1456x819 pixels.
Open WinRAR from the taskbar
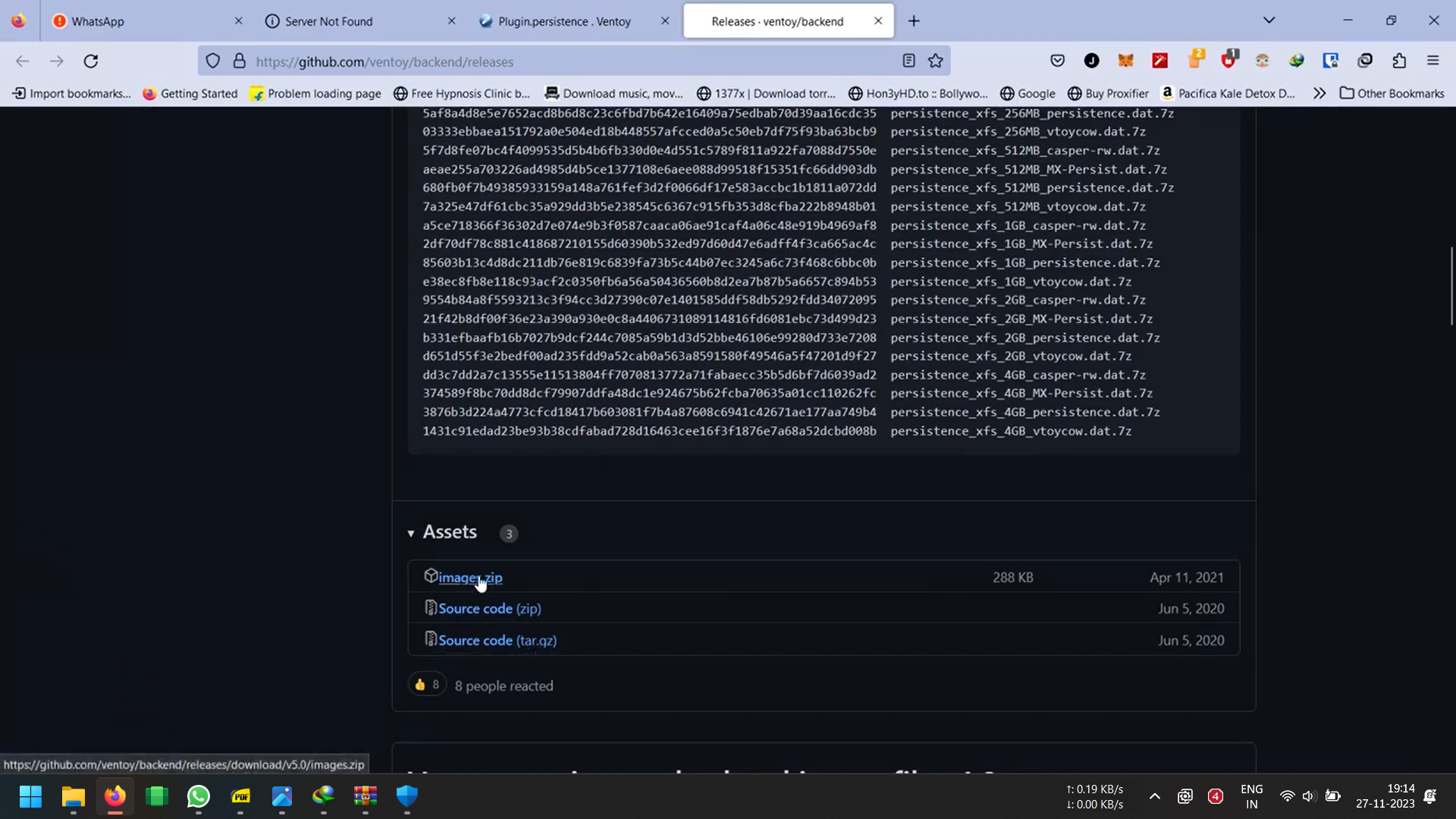pos(365,797)
